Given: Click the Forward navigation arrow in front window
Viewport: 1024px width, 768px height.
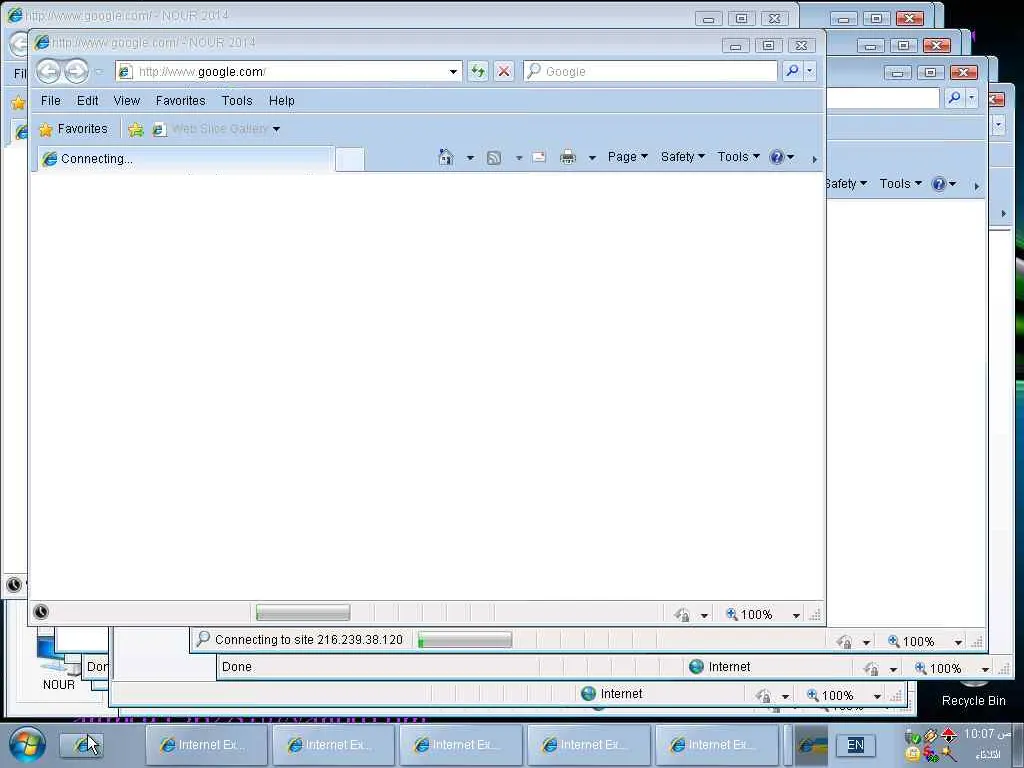Looking at the screenshot, I should click(x=76, y=71).
